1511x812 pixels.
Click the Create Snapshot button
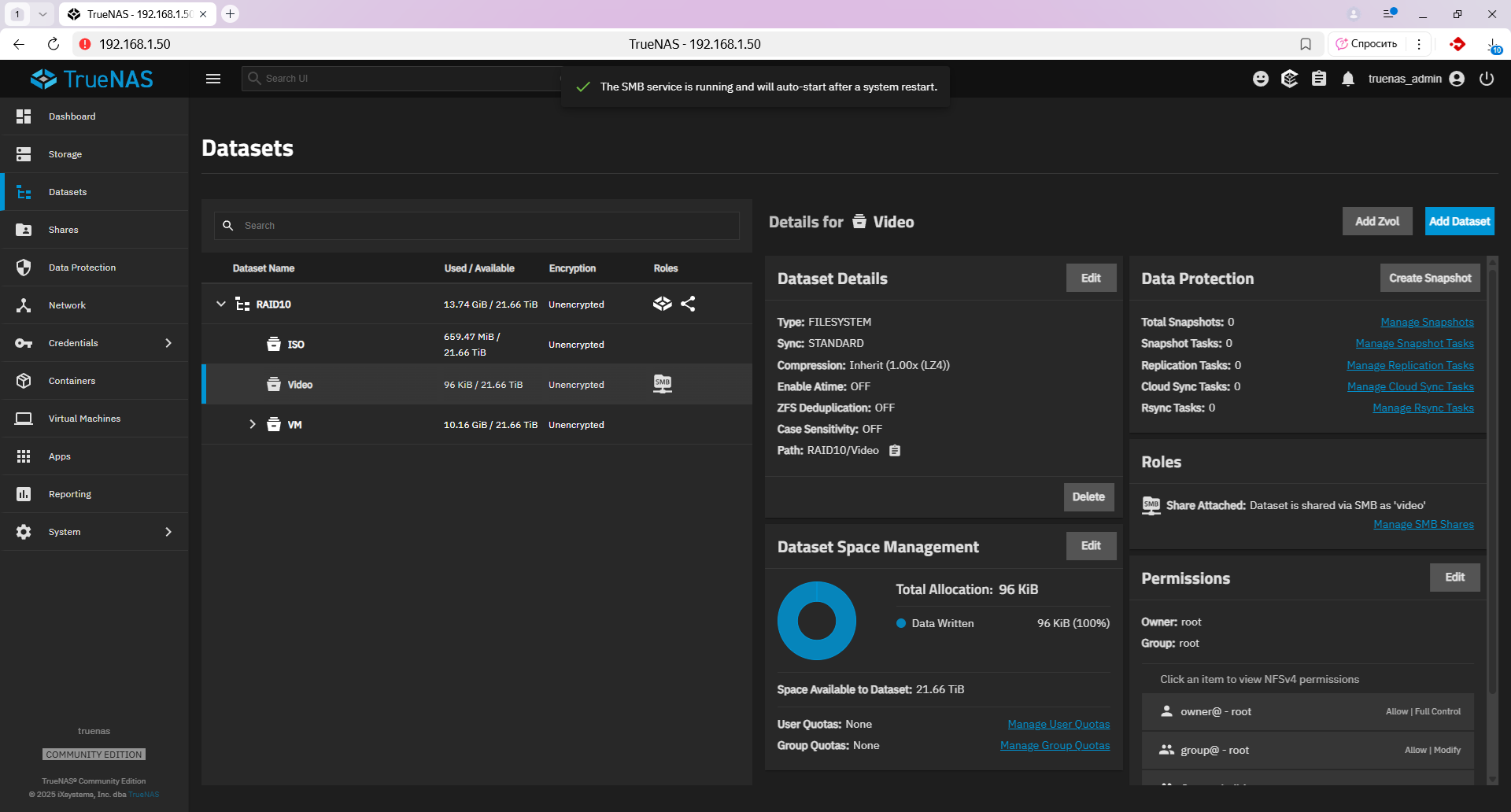(x=1429, y=278)
